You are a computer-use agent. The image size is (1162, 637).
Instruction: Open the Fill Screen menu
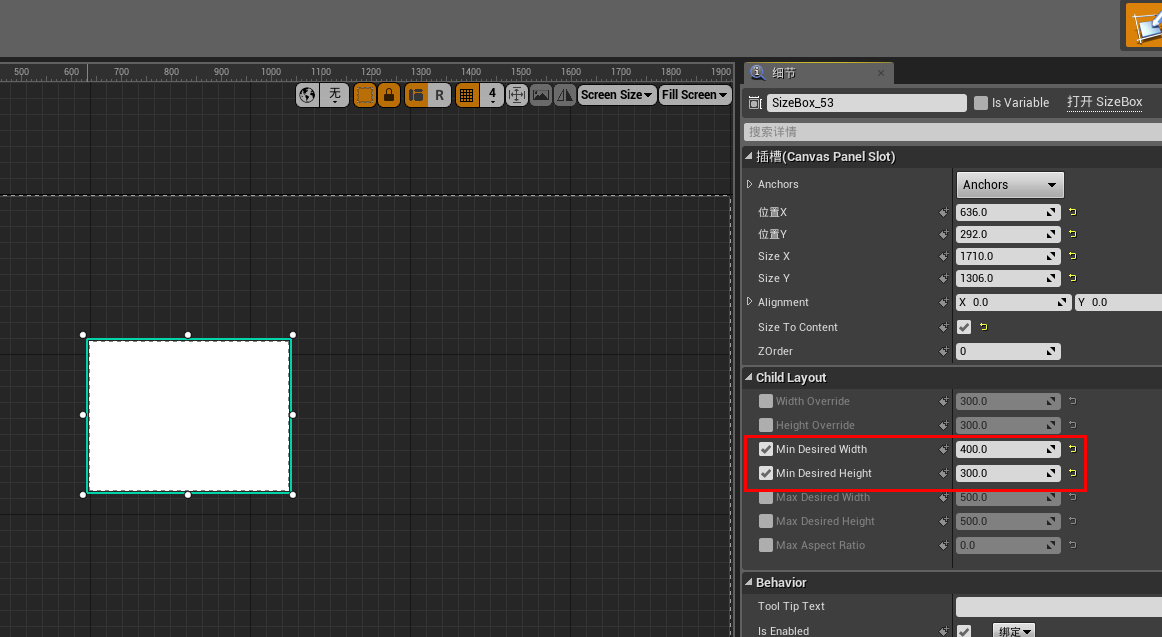tap(694, 94)
